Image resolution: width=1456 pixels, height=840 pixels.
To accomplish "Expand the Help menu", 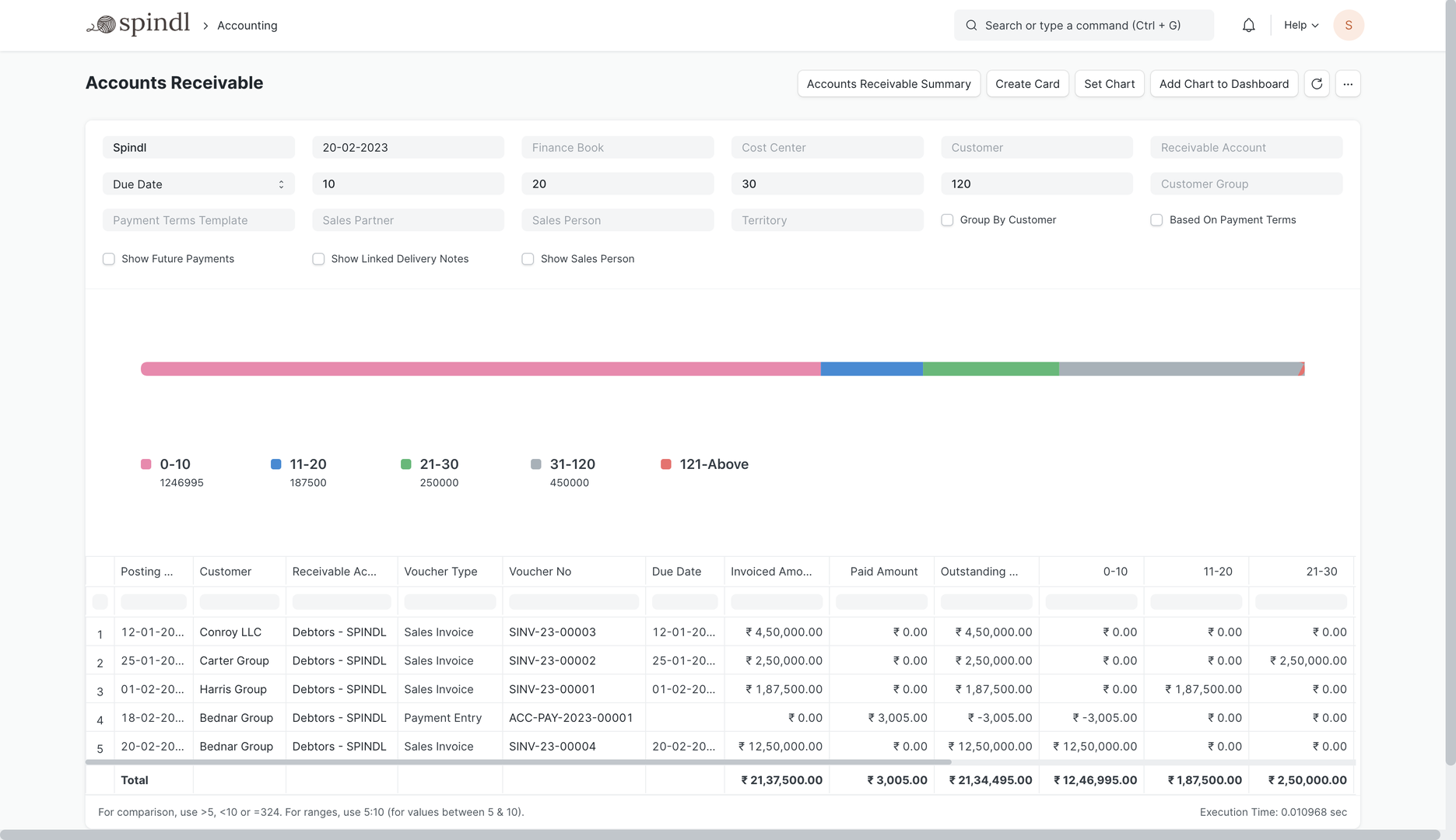I will 1301,25.
